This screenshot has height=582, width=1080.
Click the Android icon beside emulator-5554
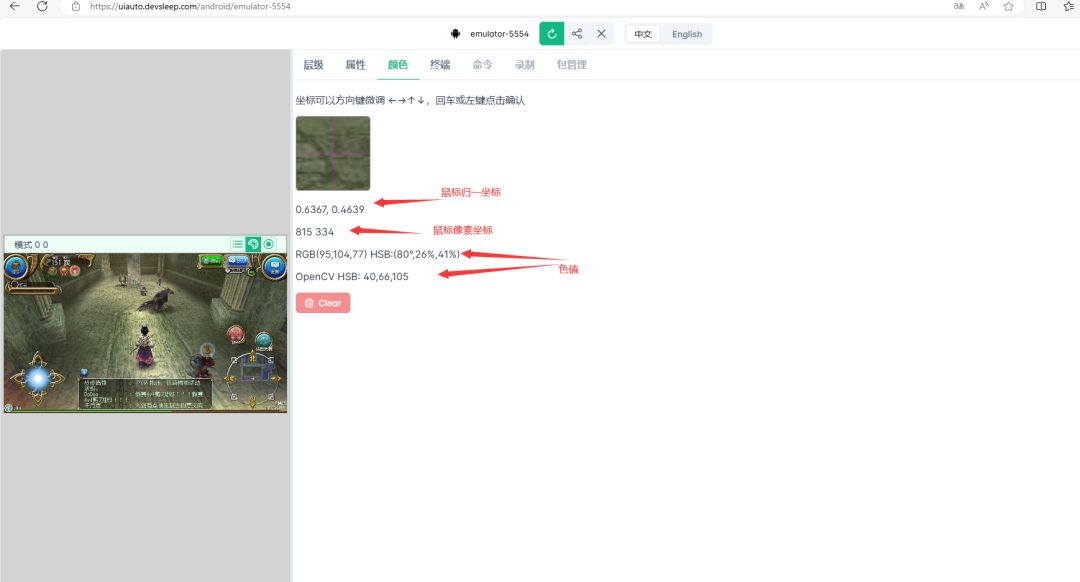tap(455, 34)
